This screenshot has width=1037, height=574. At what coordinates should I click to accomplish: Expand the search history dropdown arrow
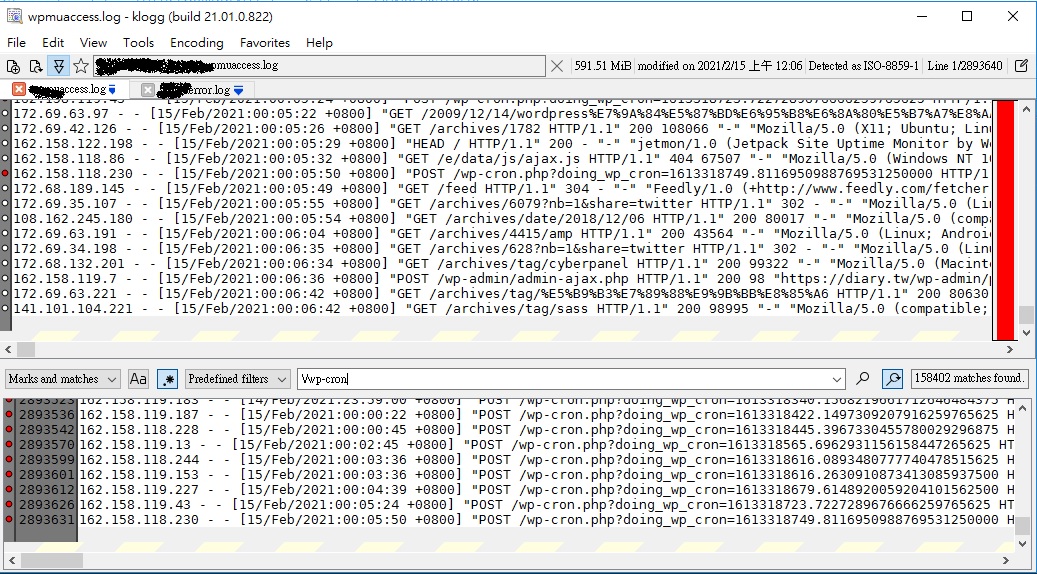[x=837, y=379]
